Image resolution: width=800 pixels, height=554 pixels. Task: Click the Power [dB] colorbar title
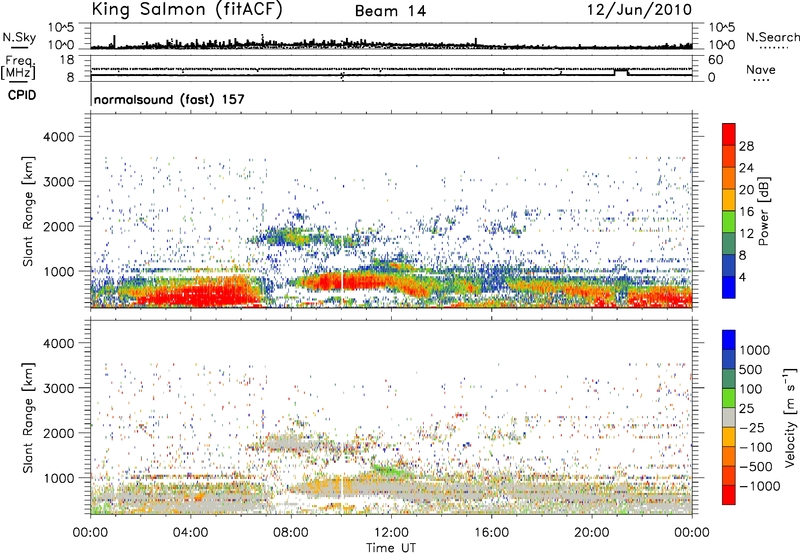763,211
